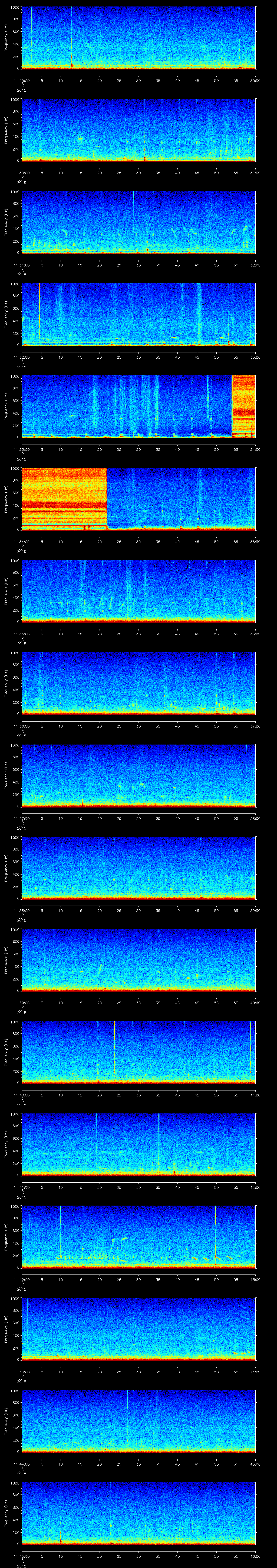Select the spectrogram panel starting at 11:37:00

pos(138,775)
